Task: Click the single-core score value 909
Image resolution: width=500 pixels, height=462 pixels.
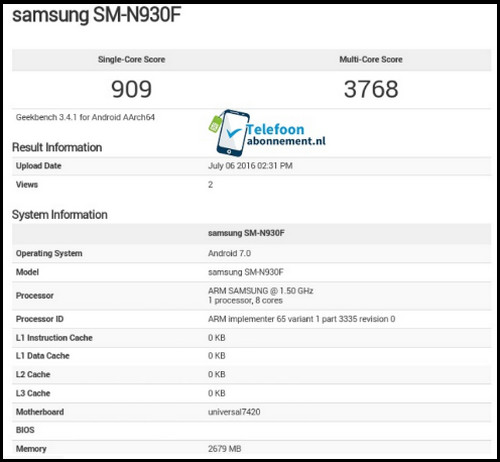Action: pyautogui.click(x=131, y=89)
